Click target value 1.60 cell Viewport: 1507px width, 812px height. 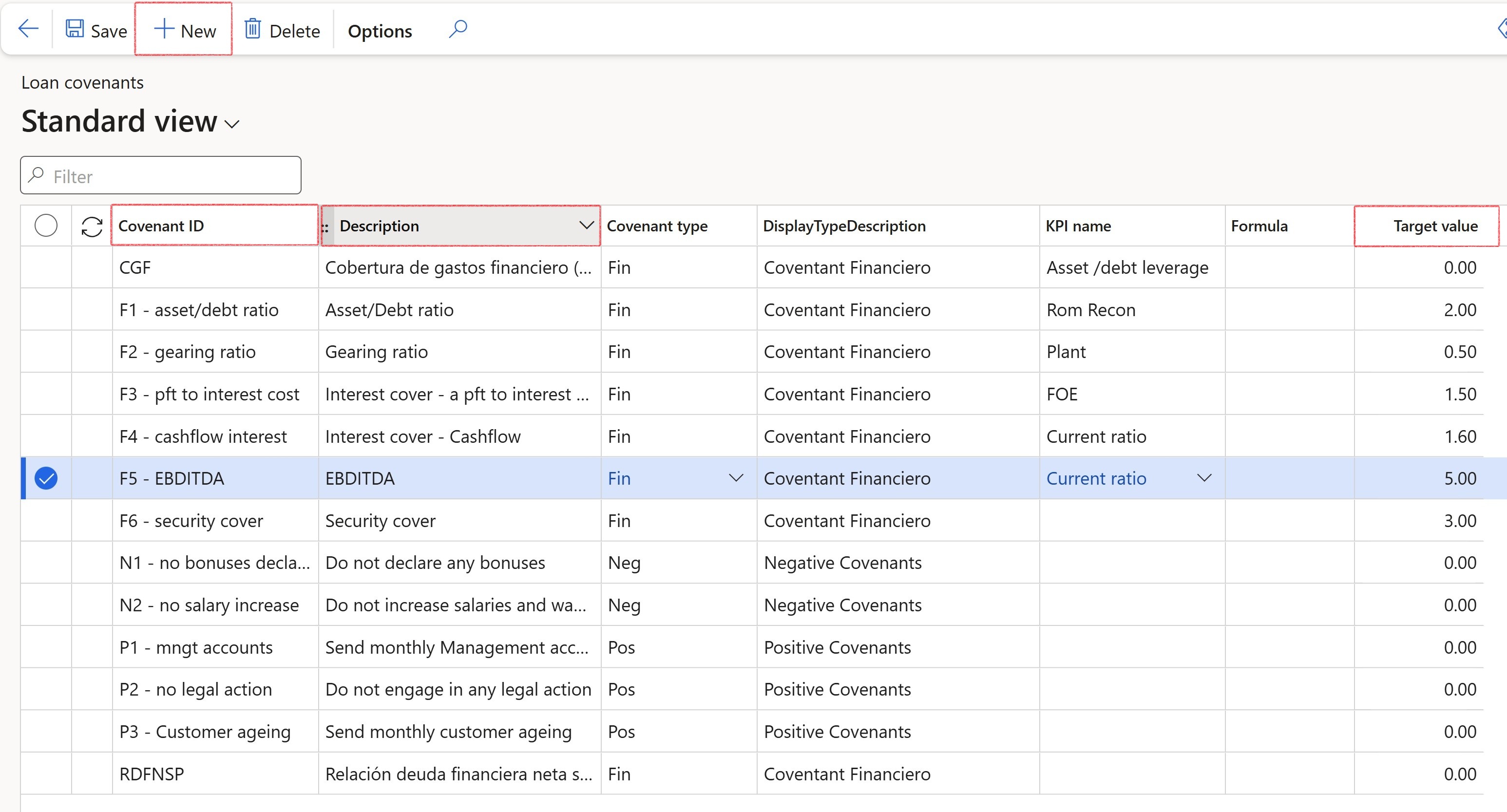(1419, 436)
